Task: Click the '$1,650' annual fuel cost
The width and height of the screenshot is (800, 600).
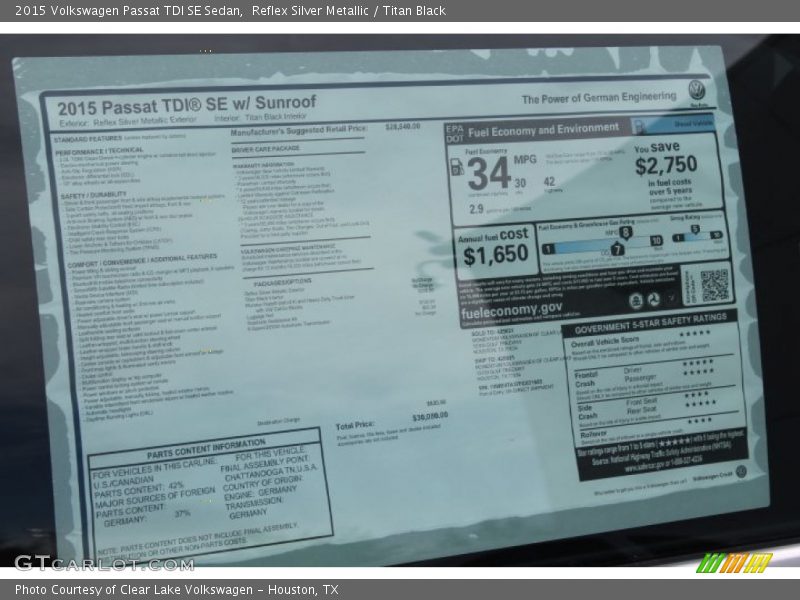Action: coord(496,255)
